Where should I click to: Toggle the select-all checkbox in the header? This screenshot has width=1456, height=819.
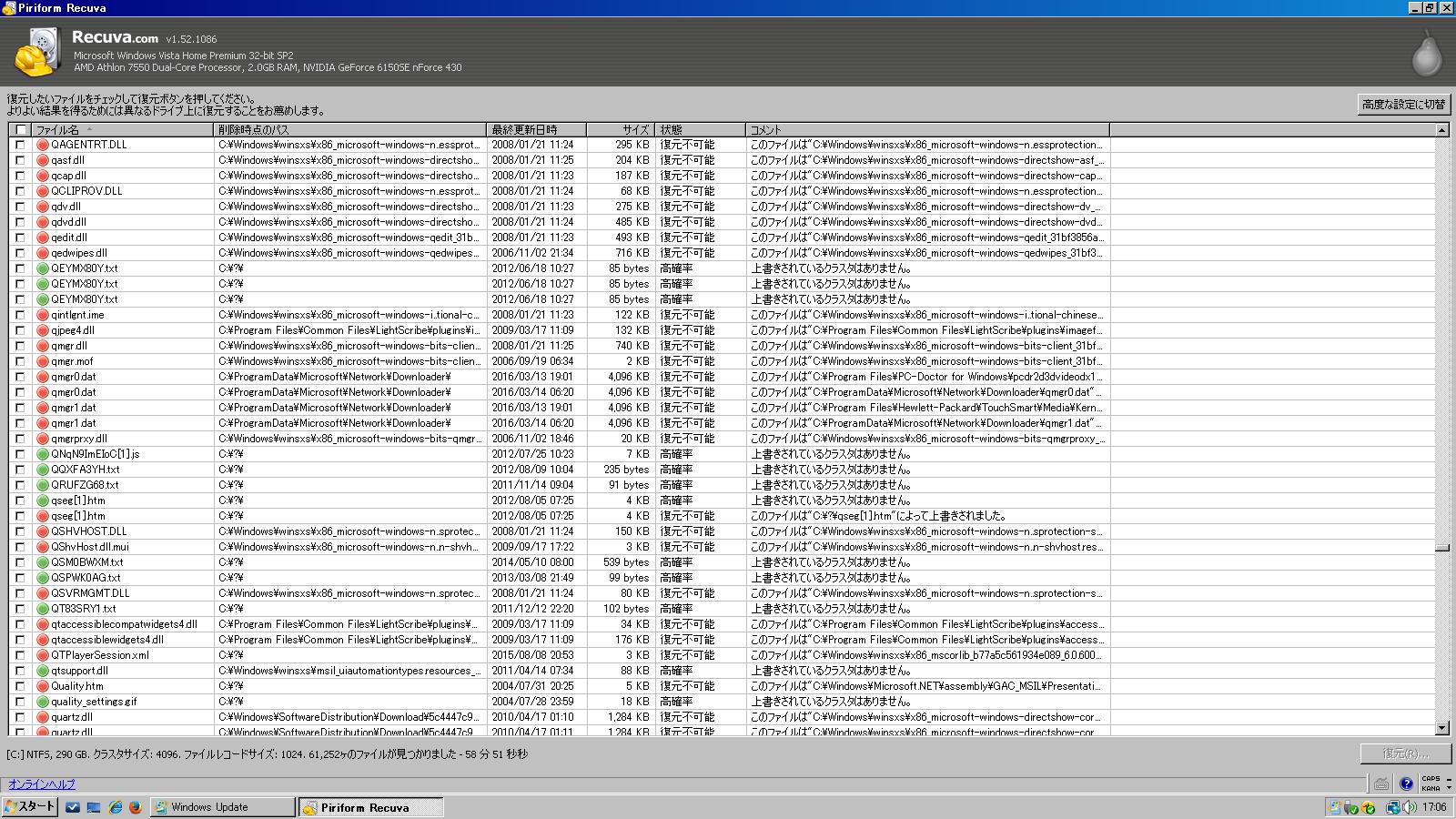click(x=21, y=130)
